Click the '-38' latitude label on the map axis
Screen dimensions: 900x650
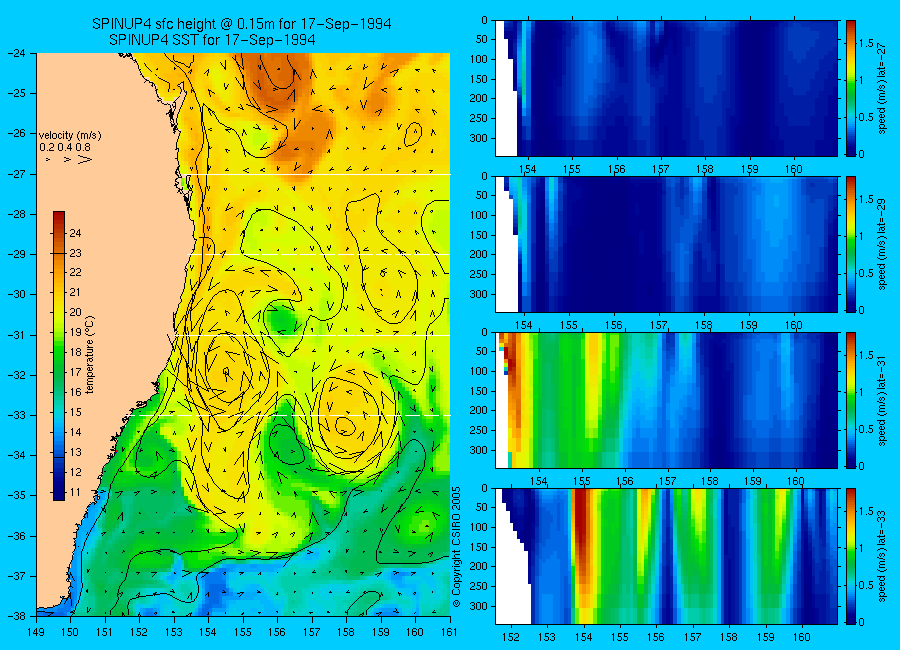click(x=17, y=616)
